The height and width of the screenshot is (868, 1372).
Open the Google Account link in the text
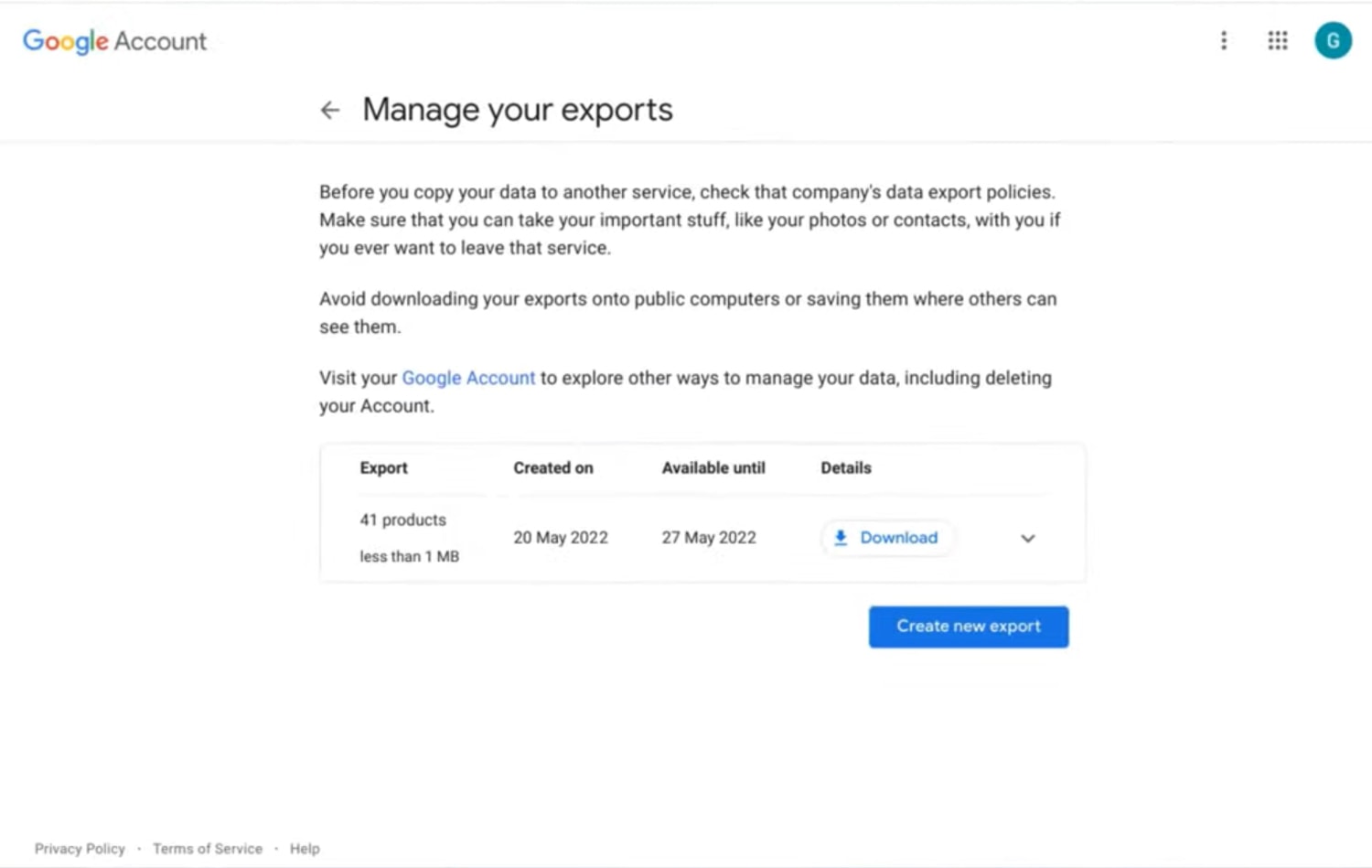pos(468,378)
